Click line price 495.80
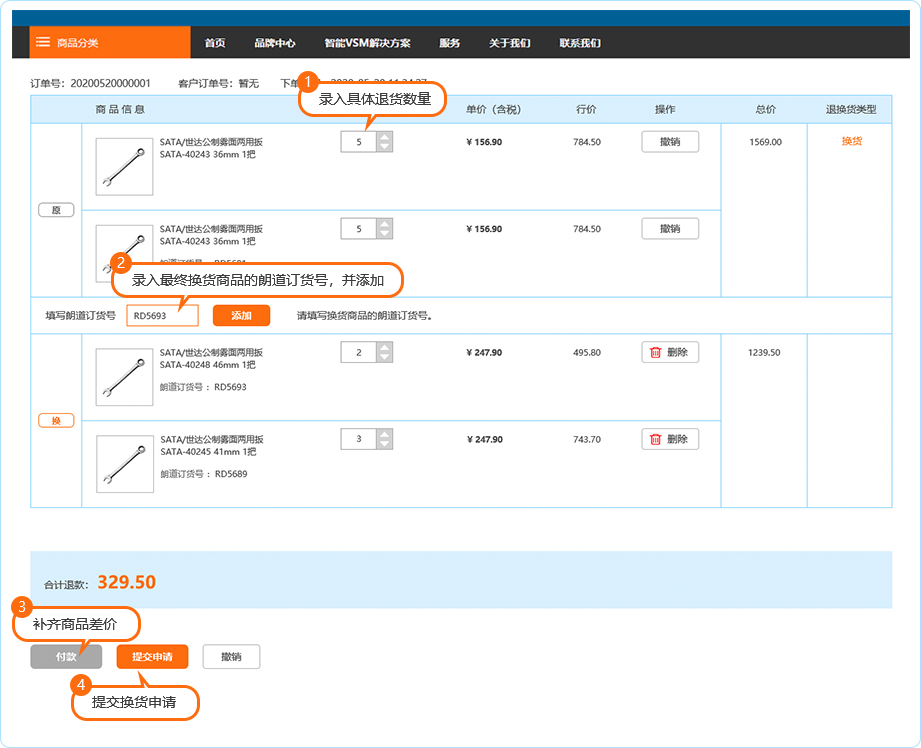Image resolution: width=921 pixels, height=748 pixels. 587,353
